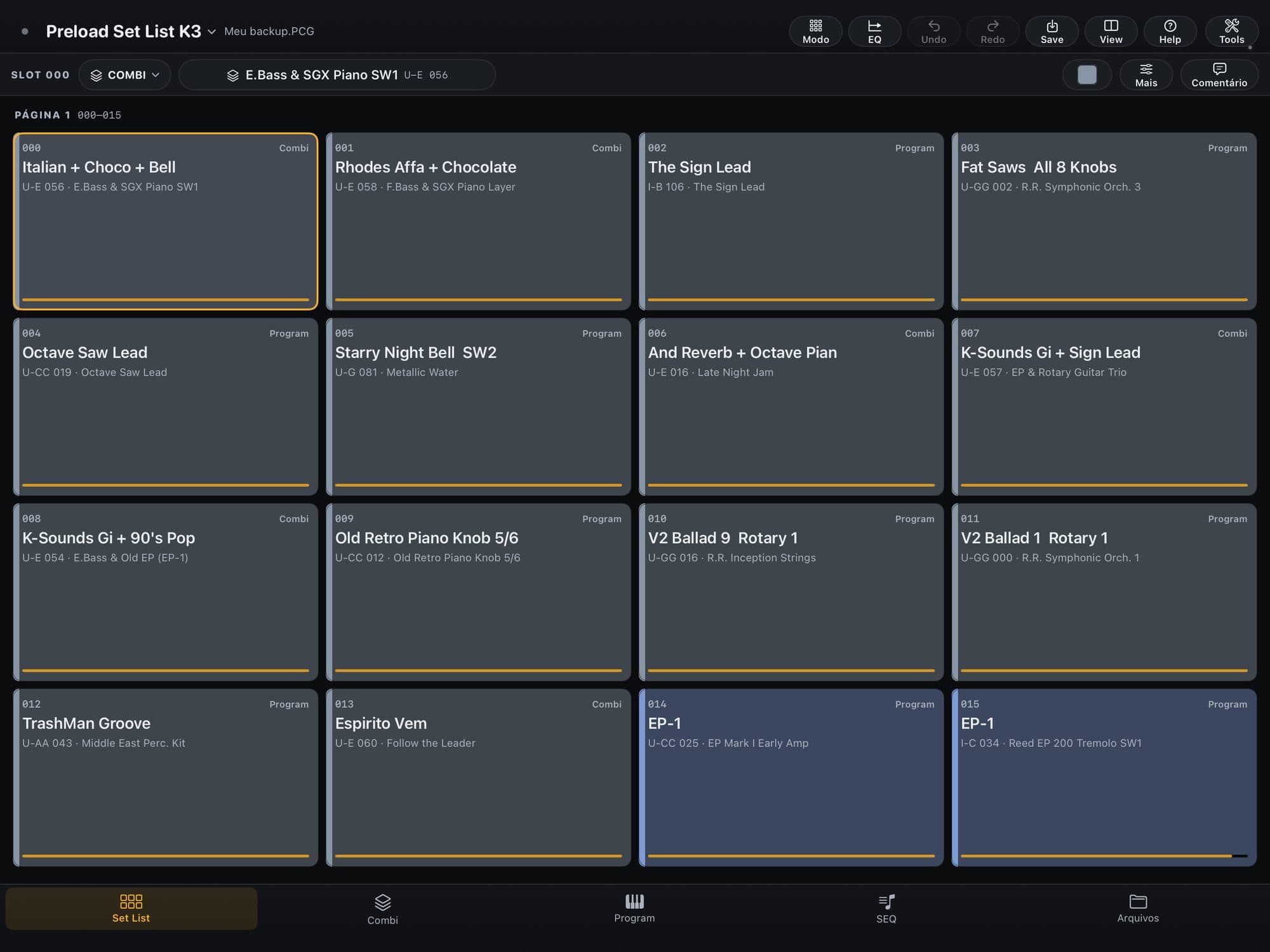Pick the slot color swatch

1087,75
